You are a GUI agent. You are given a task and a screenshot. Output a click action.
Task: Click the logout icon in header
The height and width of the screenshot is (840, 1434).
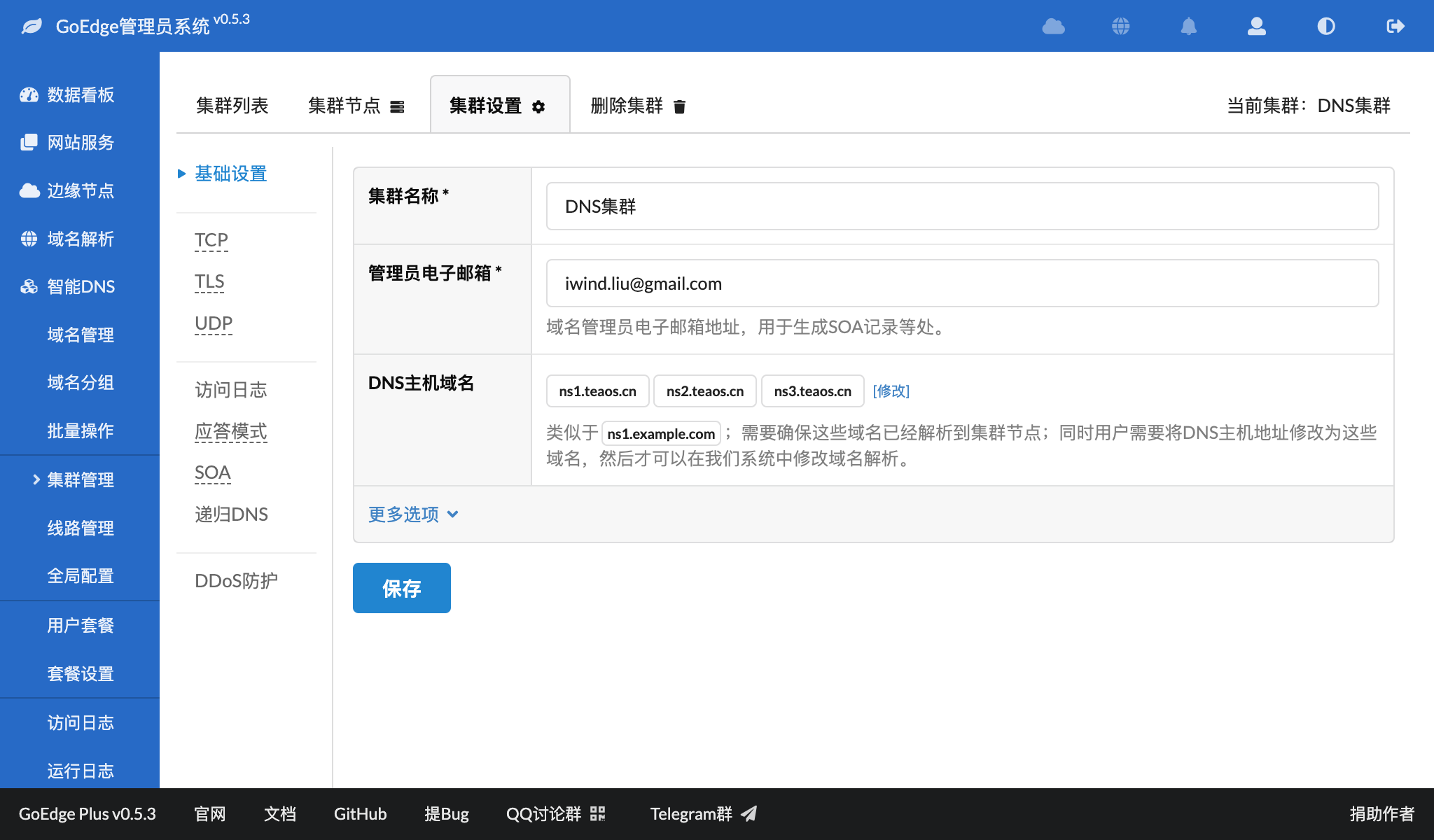click(1395, 27)
